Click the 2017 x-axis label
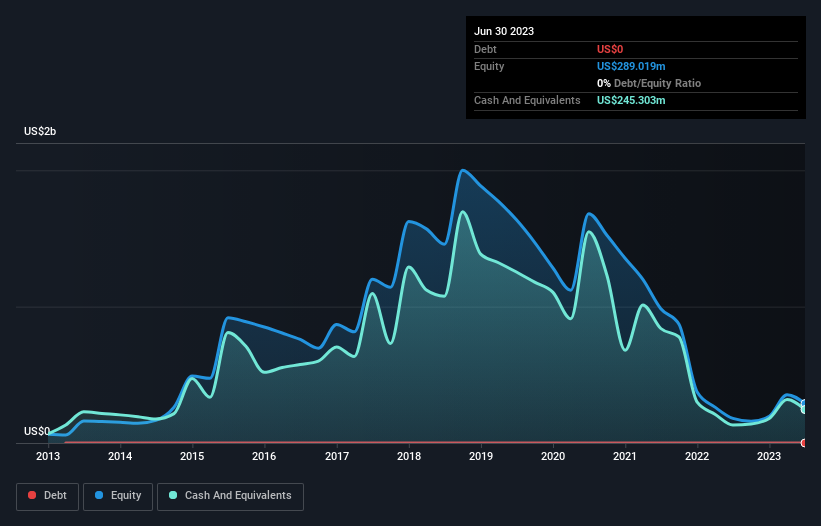821x526 pixels. pos(337,456)
